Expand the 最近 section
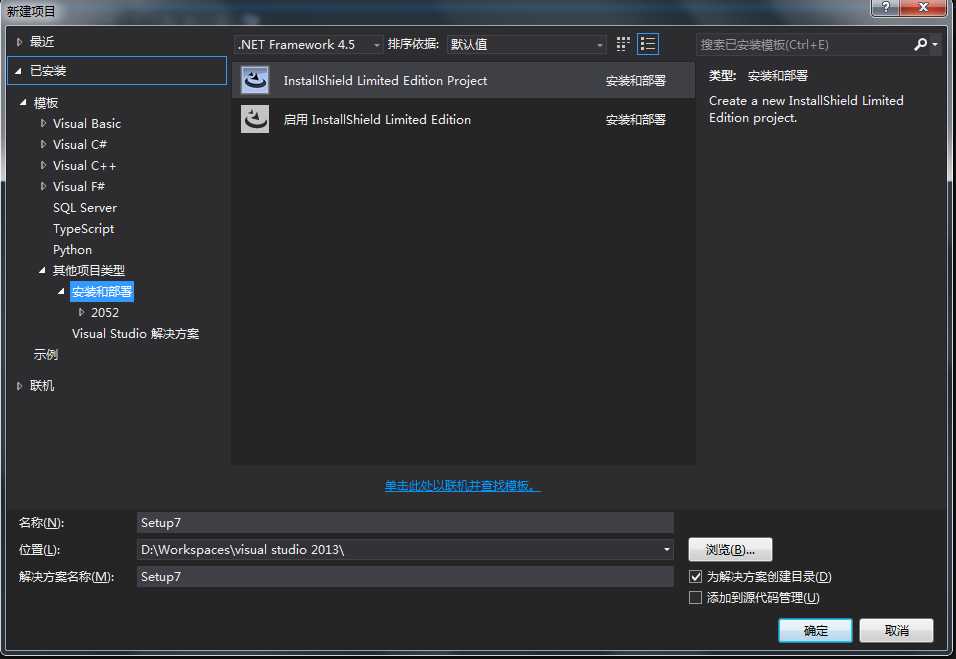Viewport: 956px width, 659px height. point(20,42)
